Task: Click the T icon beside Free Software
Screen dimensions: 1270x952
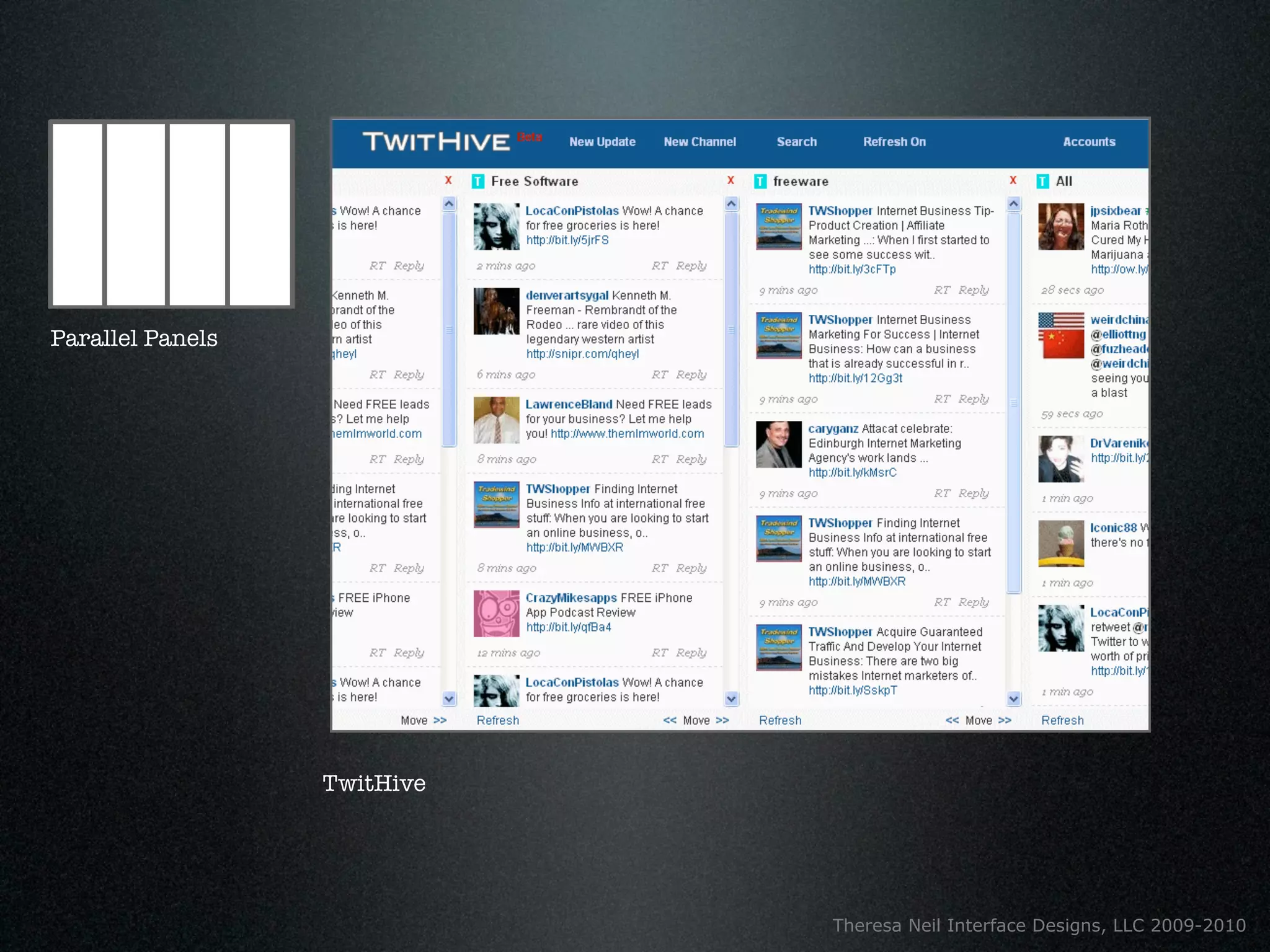Action: click(x=477, y=182)
